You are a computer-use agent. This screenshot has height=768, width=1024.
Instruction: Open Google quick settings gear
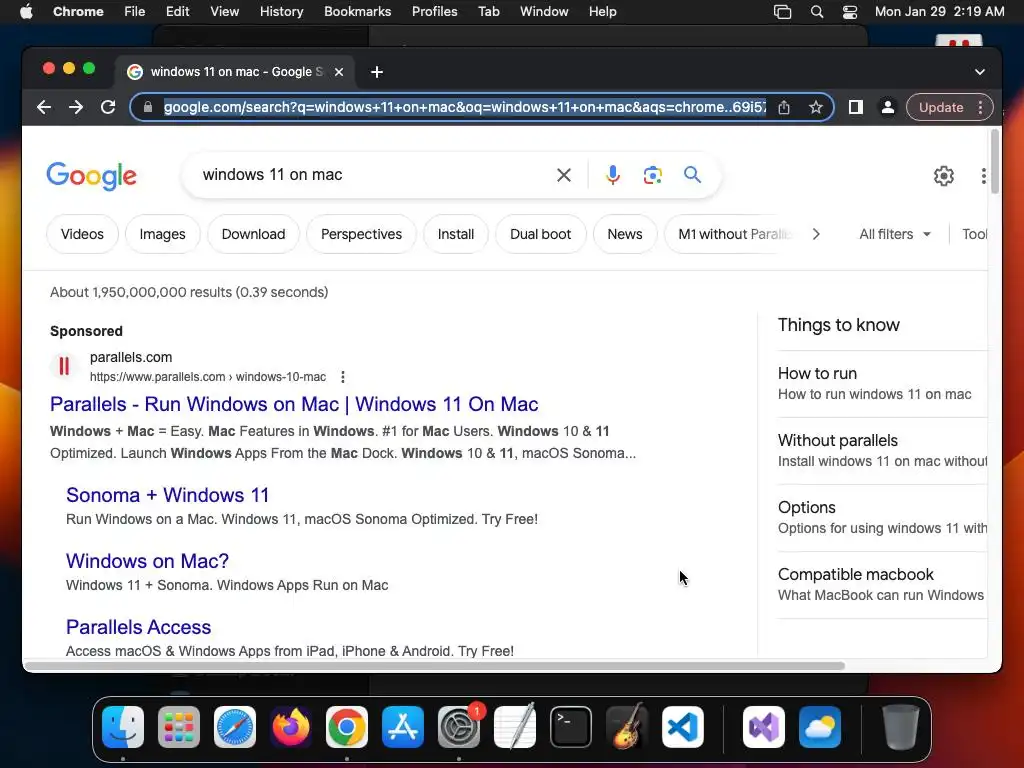[x=944, y=176]
